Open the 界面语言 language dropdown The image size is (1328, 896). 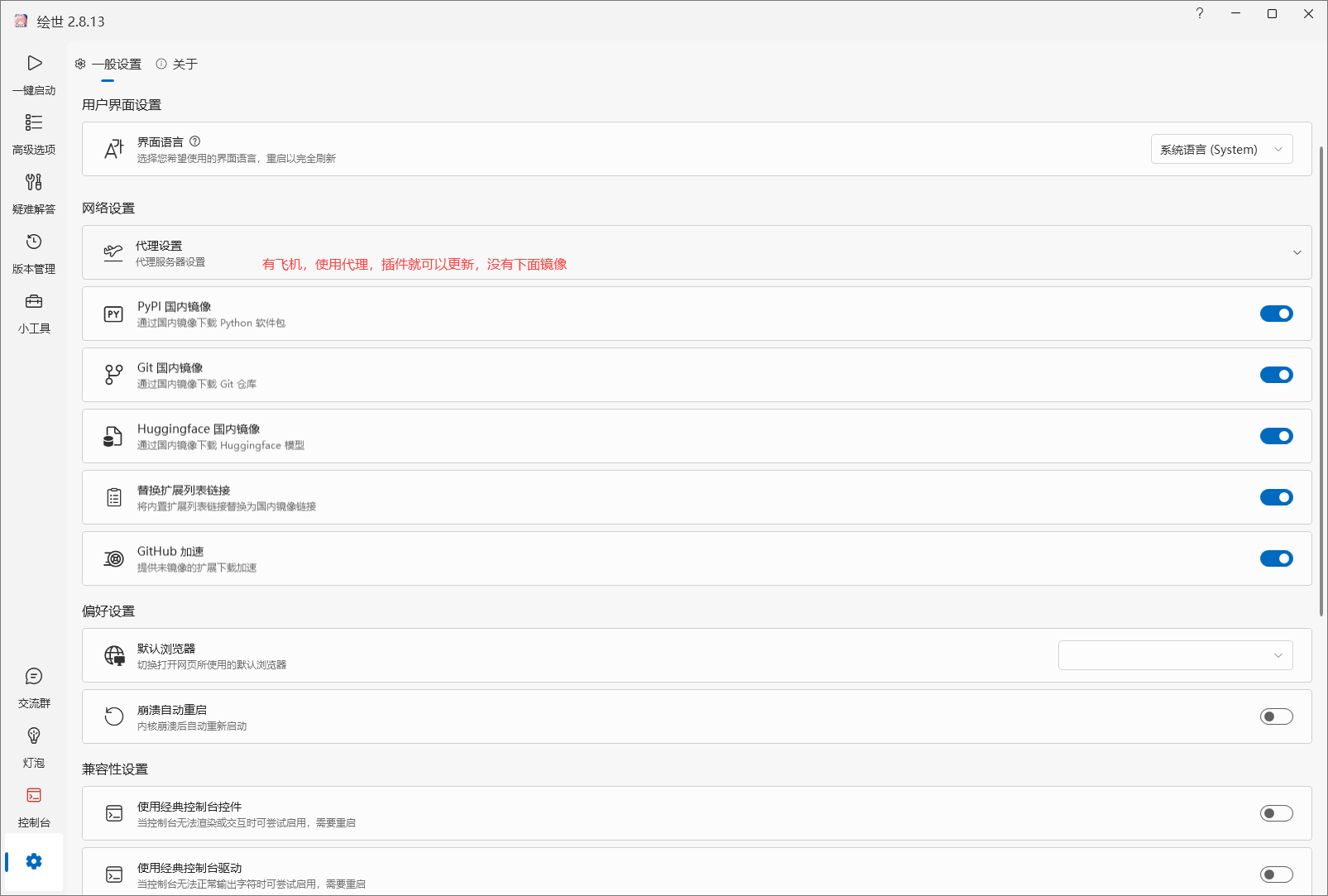click(1221, 150)
